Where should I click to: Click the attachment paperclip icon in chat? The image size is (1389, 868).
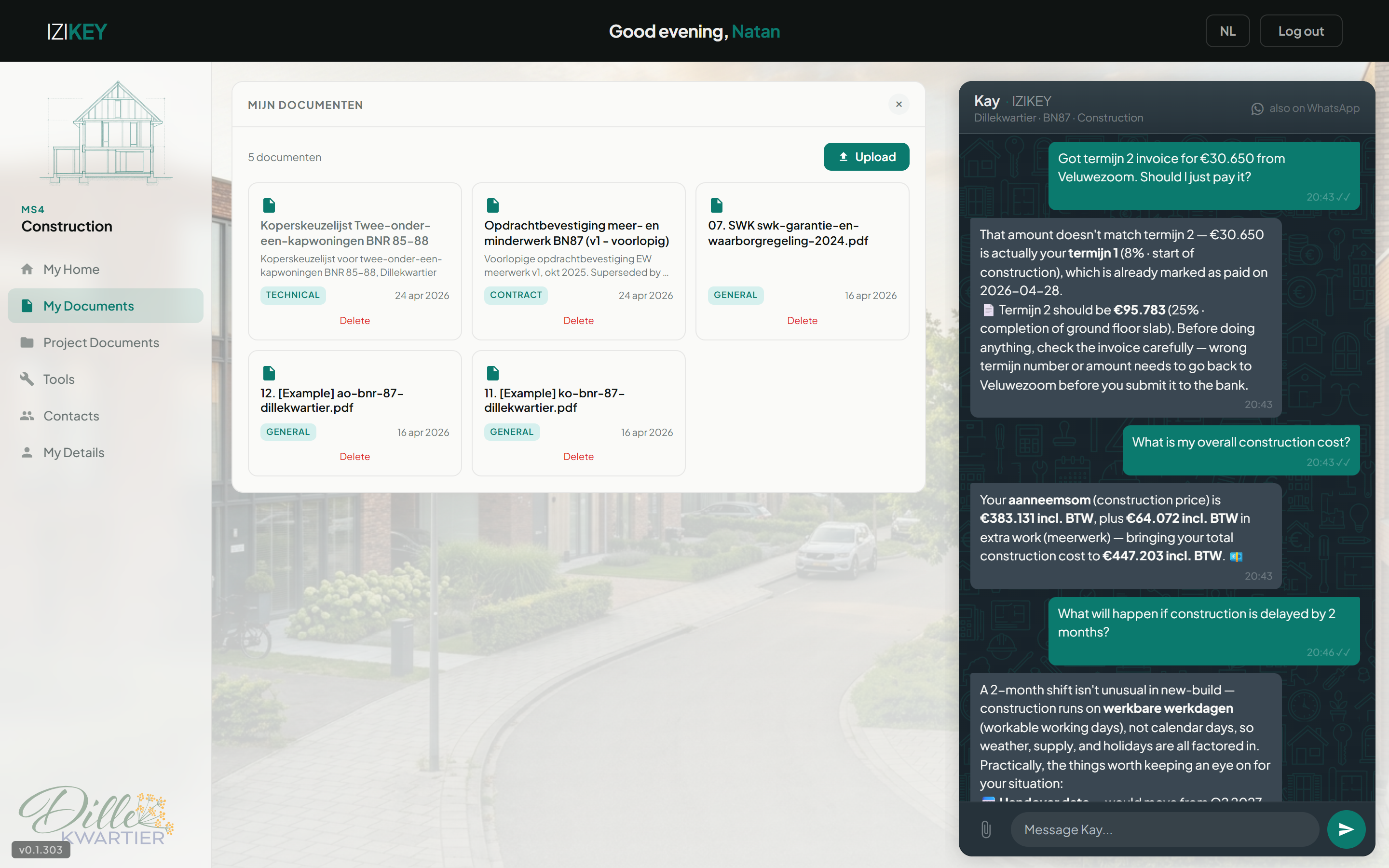click(985, 829)
